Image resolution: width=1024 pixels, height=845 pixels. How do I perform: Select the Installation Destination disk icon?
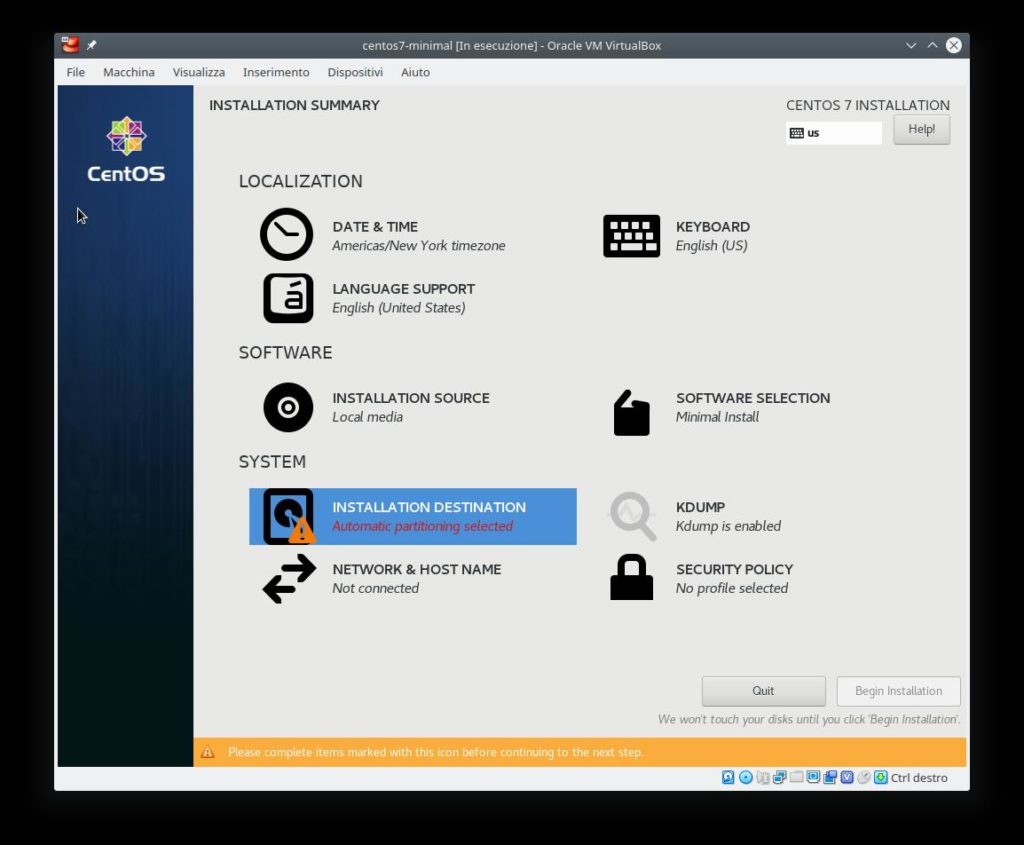[x=287, y=516]
